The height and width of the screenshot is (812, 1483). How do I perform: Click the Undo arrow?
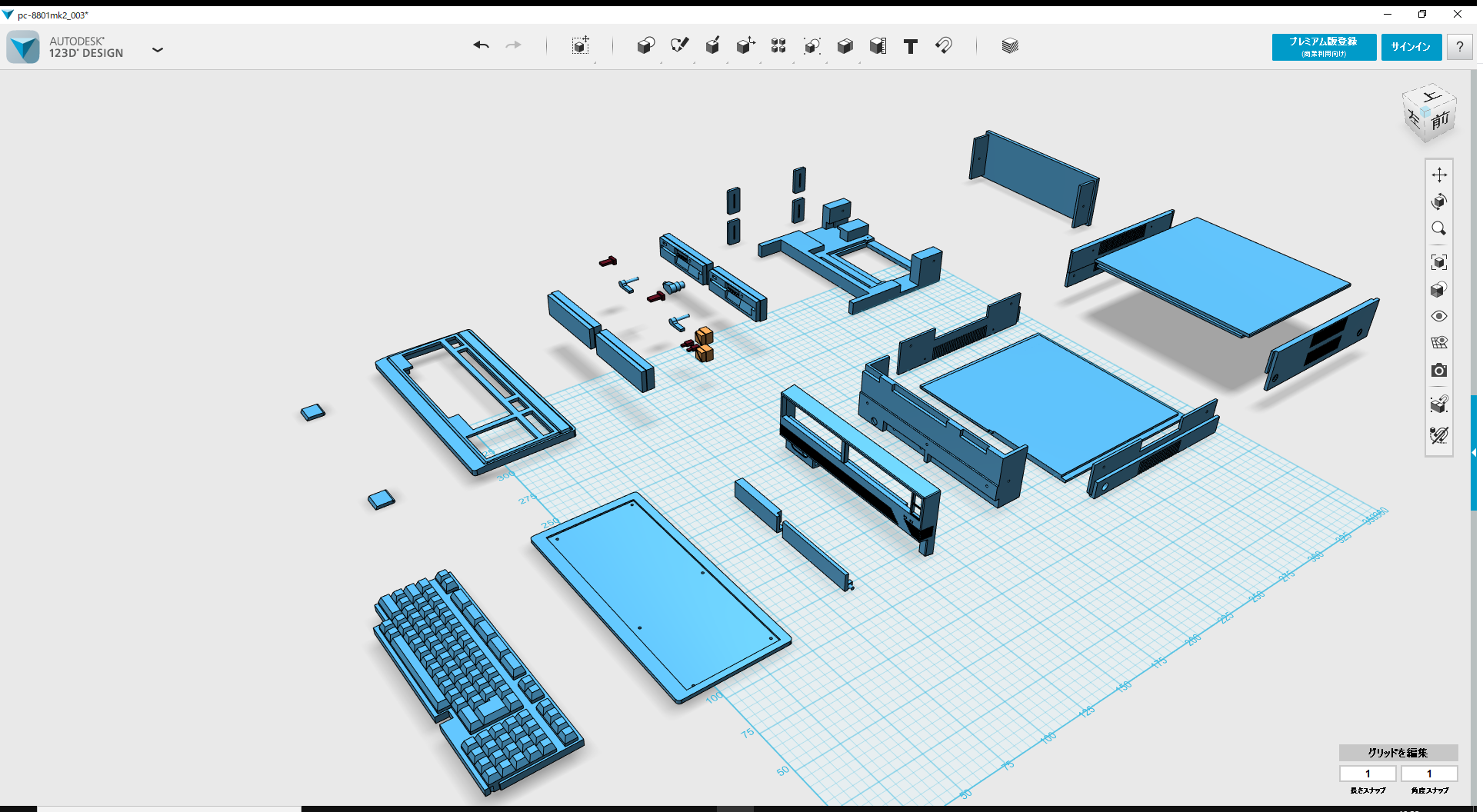pos(481,46)
